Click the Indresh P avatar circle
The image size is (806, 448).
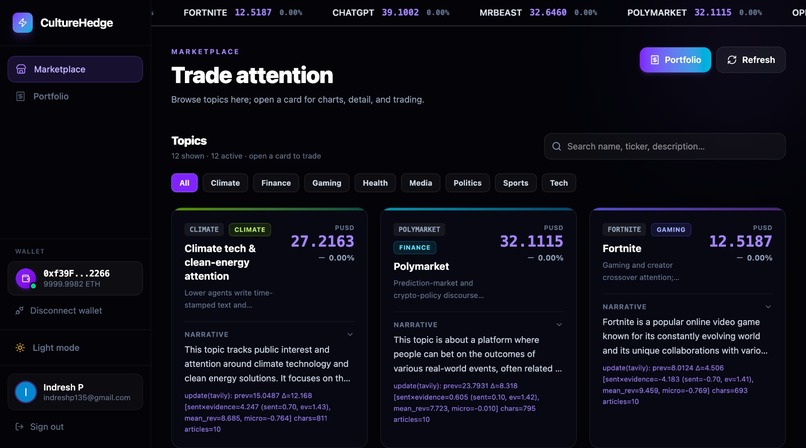click(x=26, y=392)
